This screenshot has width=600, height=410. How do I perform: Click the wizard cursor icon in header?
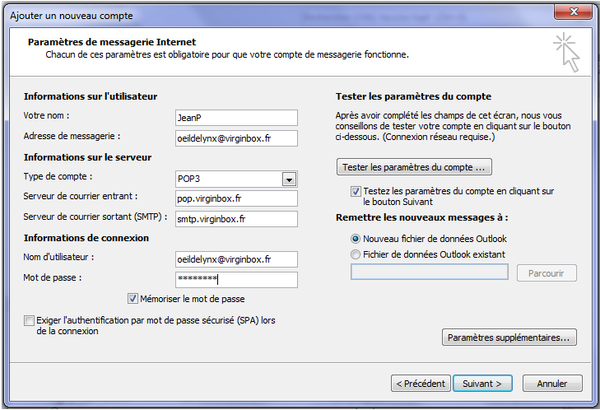click(567, 50)
